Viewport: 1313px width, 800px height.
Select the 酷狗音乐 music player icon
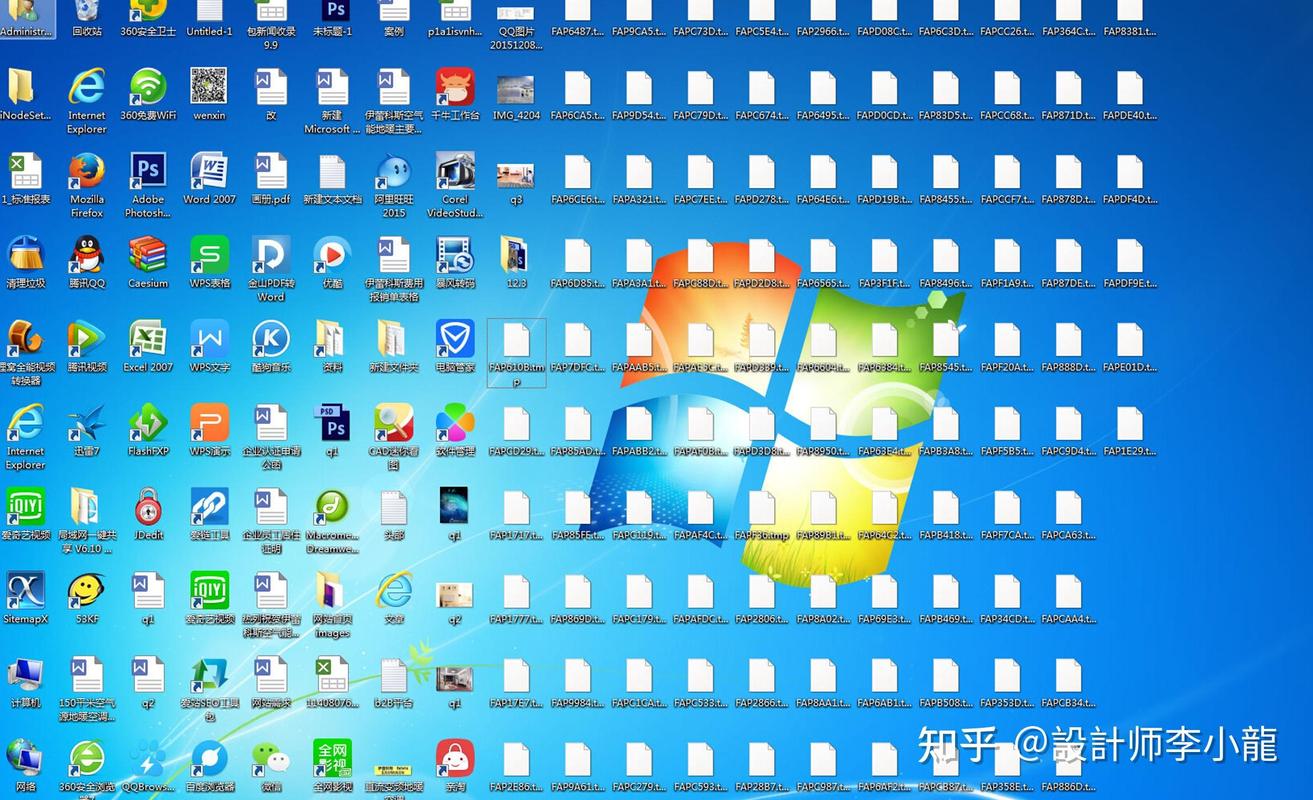click(x=271, y=339)
